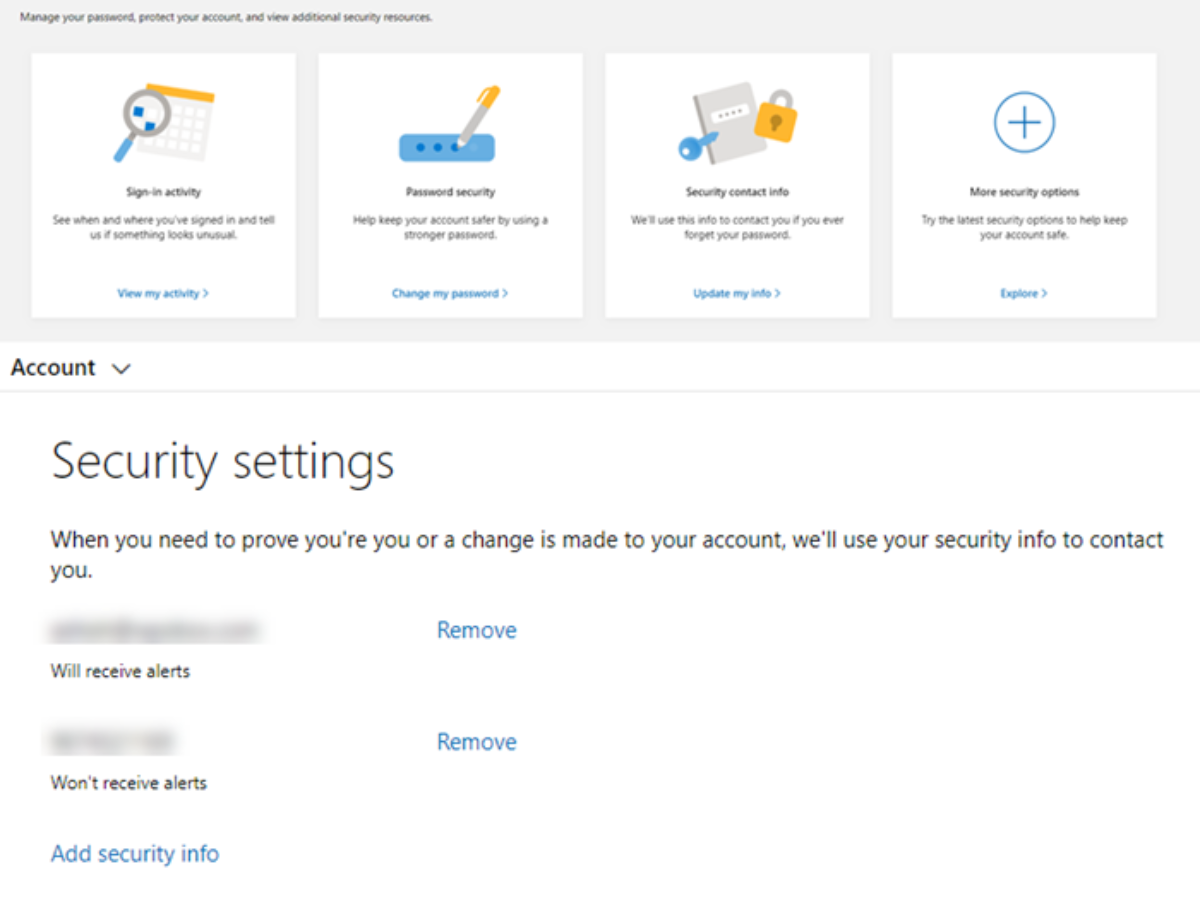Click Add security info
The image size is (1200, 900).
click(x=135, y=853)
